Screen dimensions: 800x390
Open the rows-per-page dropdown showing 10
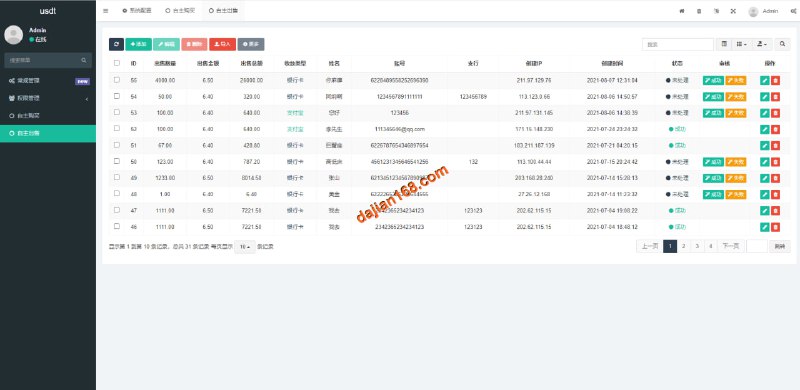[x=244, y=247]
